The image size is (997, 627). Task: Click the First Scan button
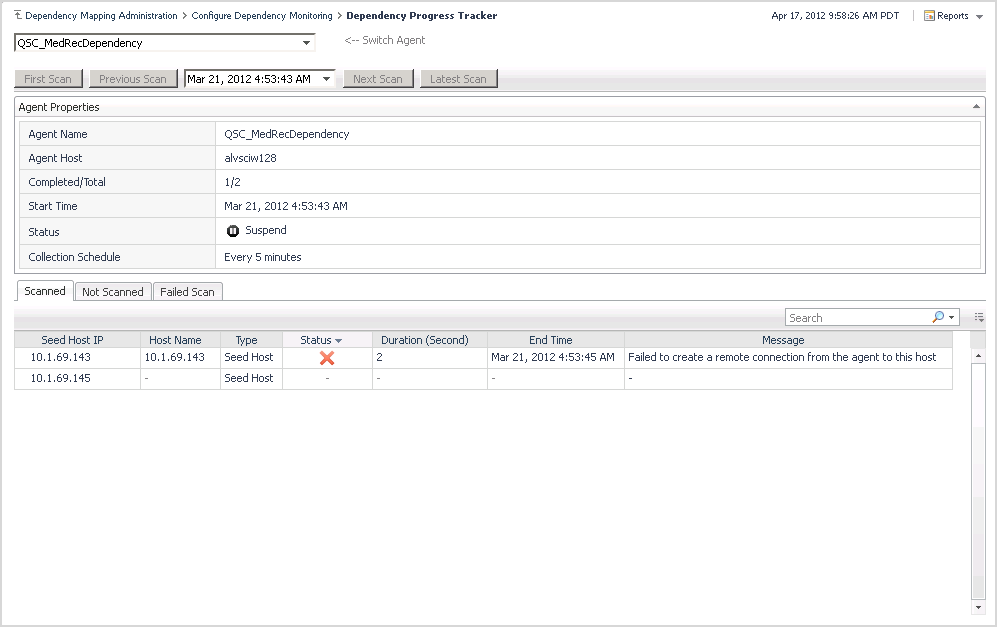click(x=48, y=79)
